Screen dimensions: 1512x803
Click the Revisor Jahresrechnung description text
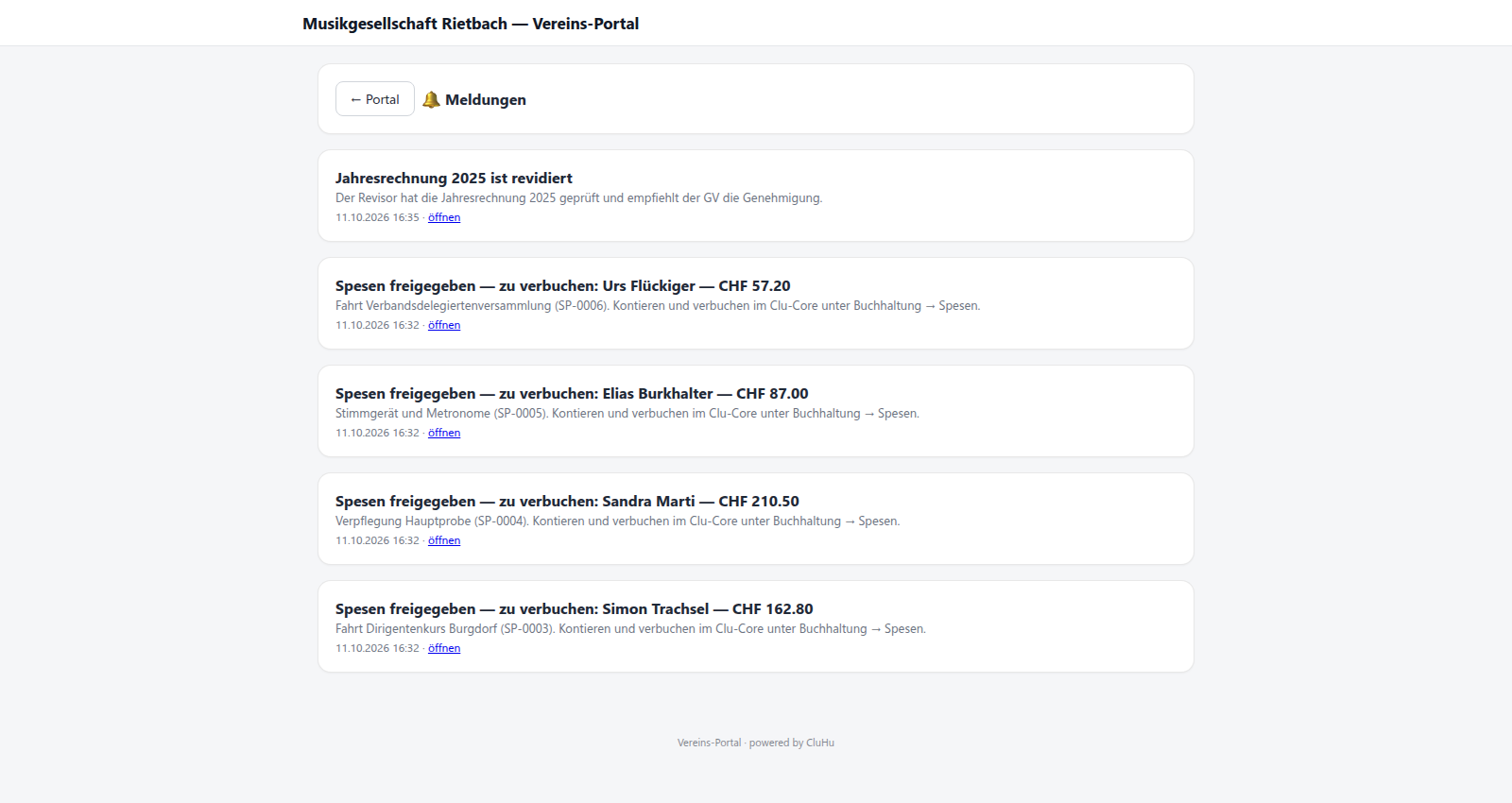[579, 198]
